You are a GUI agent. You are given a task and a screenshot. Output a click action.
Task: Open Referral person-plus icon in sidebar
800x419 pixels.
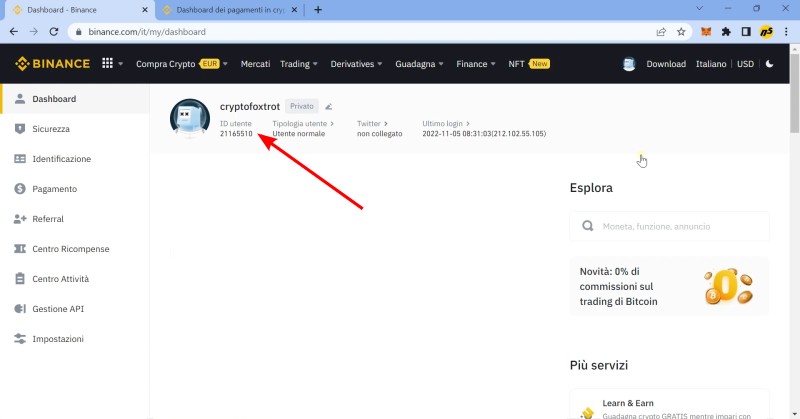20,219
